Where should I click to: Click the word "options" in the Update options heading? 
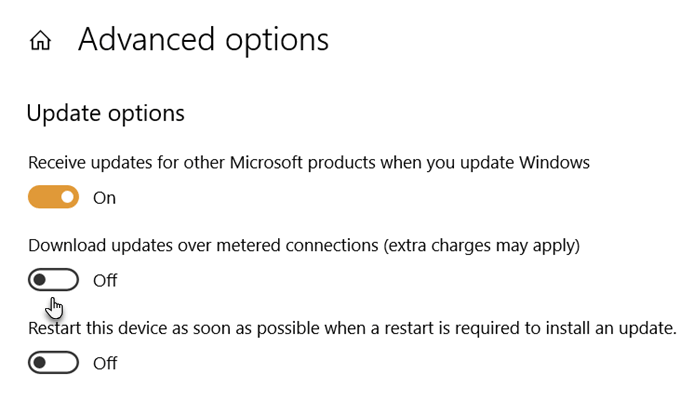click(147, 113)
